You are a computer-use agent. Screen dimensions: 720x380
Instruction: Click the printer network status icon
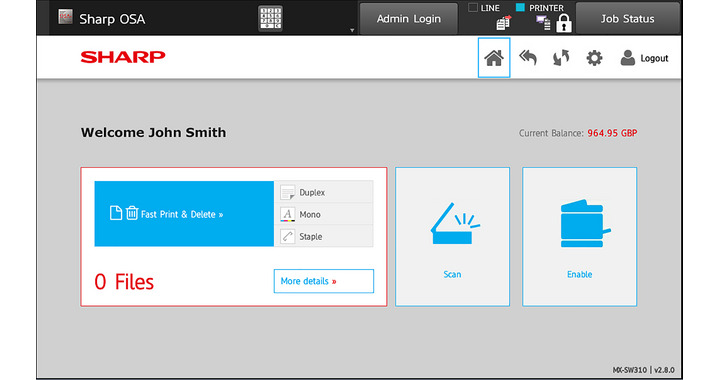point(543,23)
